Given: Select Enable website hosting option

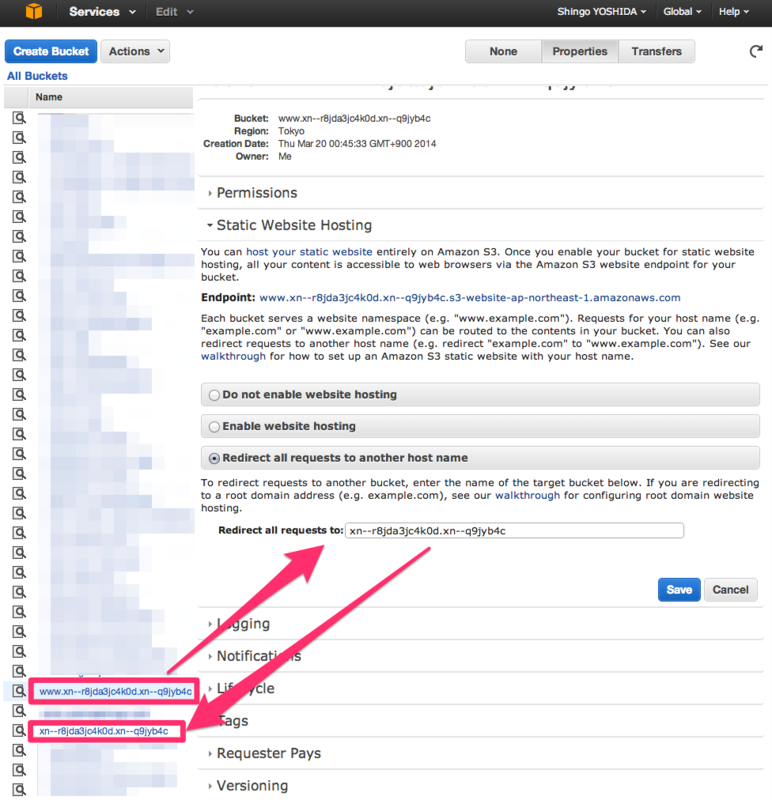Looking at the screenshot, I should pos(214,427).
